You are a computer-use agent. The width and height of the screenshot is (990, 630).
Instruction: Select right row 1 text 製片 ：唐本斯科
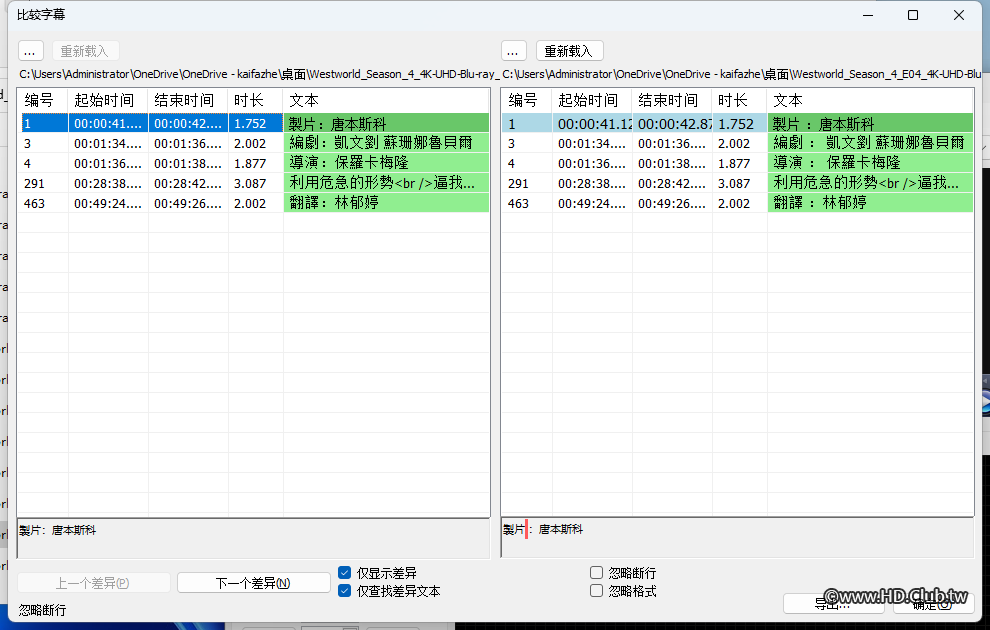871,123
